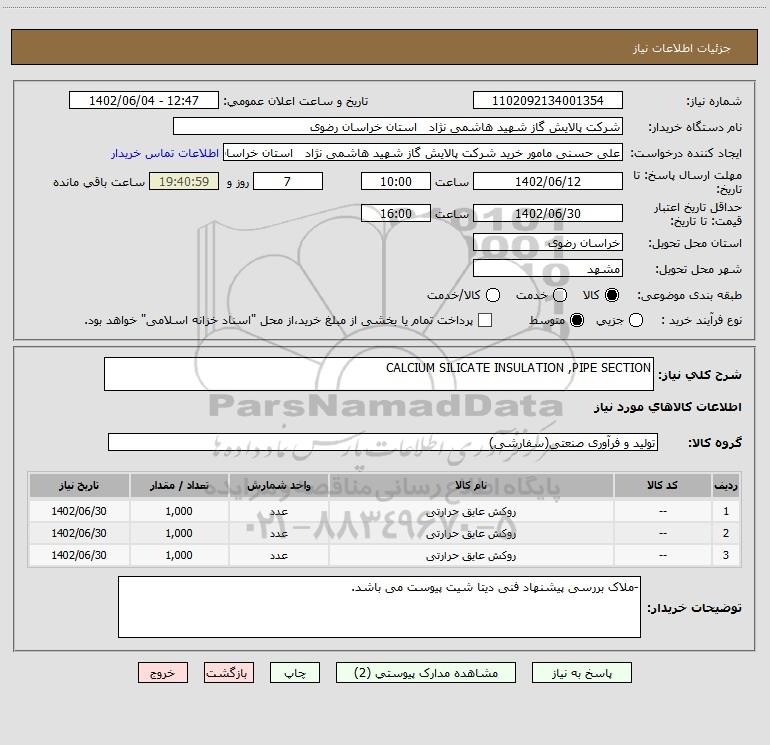Select the خدمت radio option
The width and height of the screenshot is (770, 745).
[560, 296]
